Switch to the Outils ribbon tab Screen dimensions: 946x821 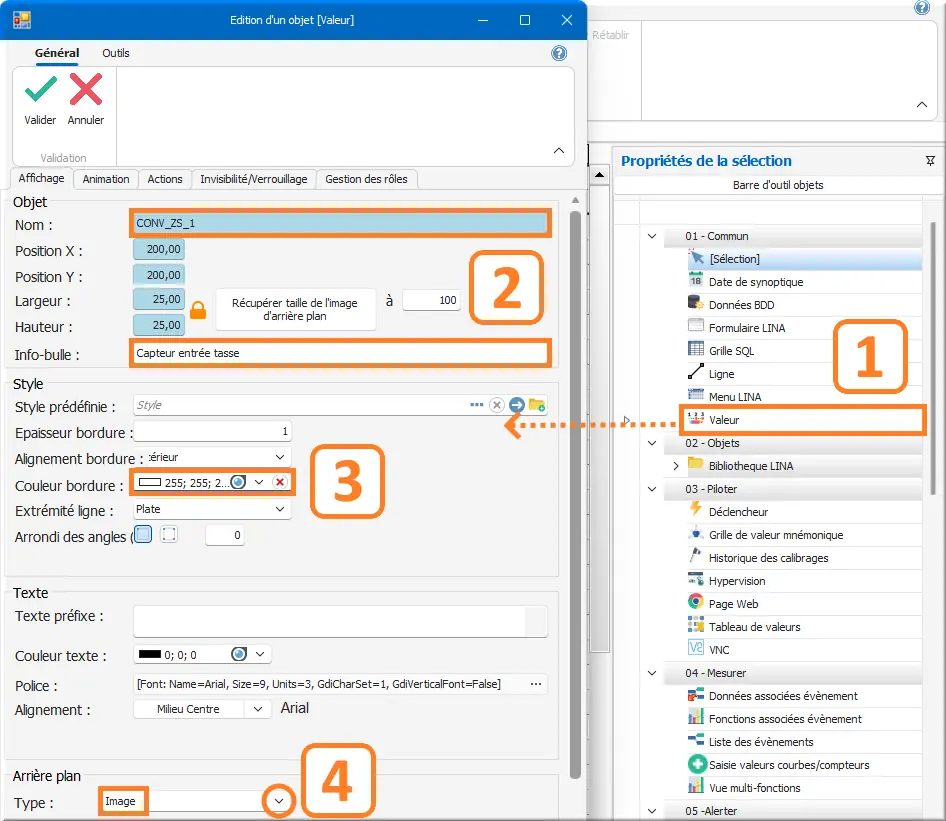click(116, 53)
